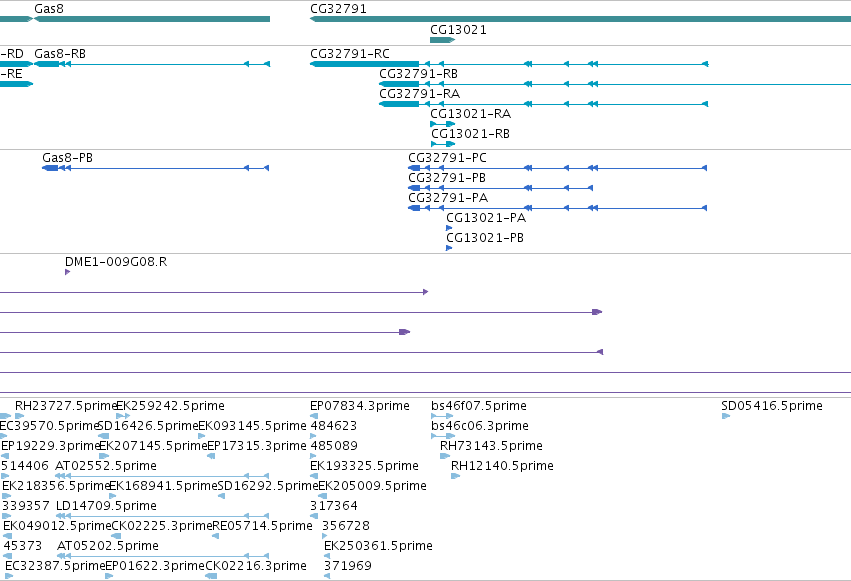Select the EK093145.5prime EST label
Screen dimensions: 851x581
click(x=252, y=426)
